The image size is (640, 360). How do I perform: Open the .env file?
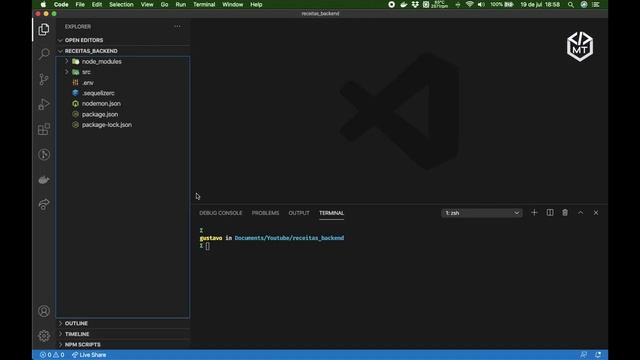point(88,83)
